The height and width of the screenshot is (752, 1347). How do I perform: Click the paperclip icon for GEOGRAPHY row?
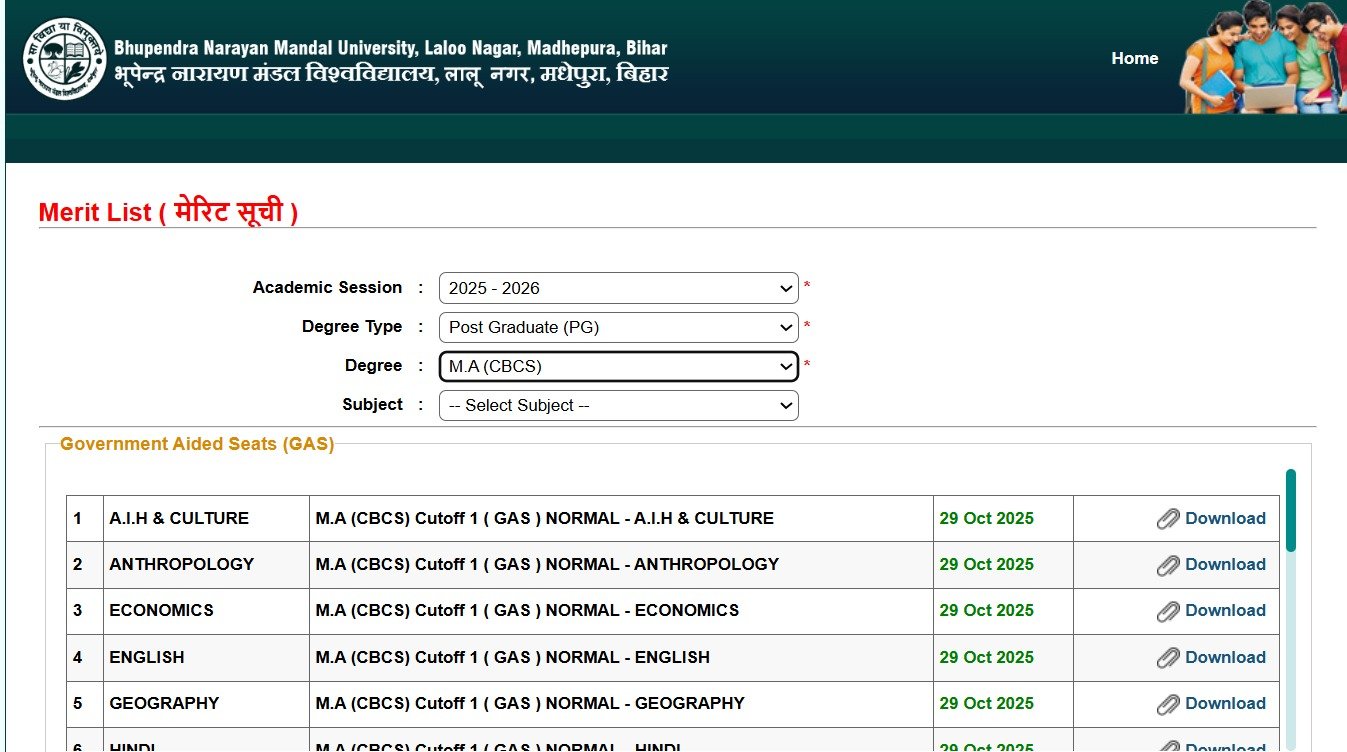tap(1170, 703)
